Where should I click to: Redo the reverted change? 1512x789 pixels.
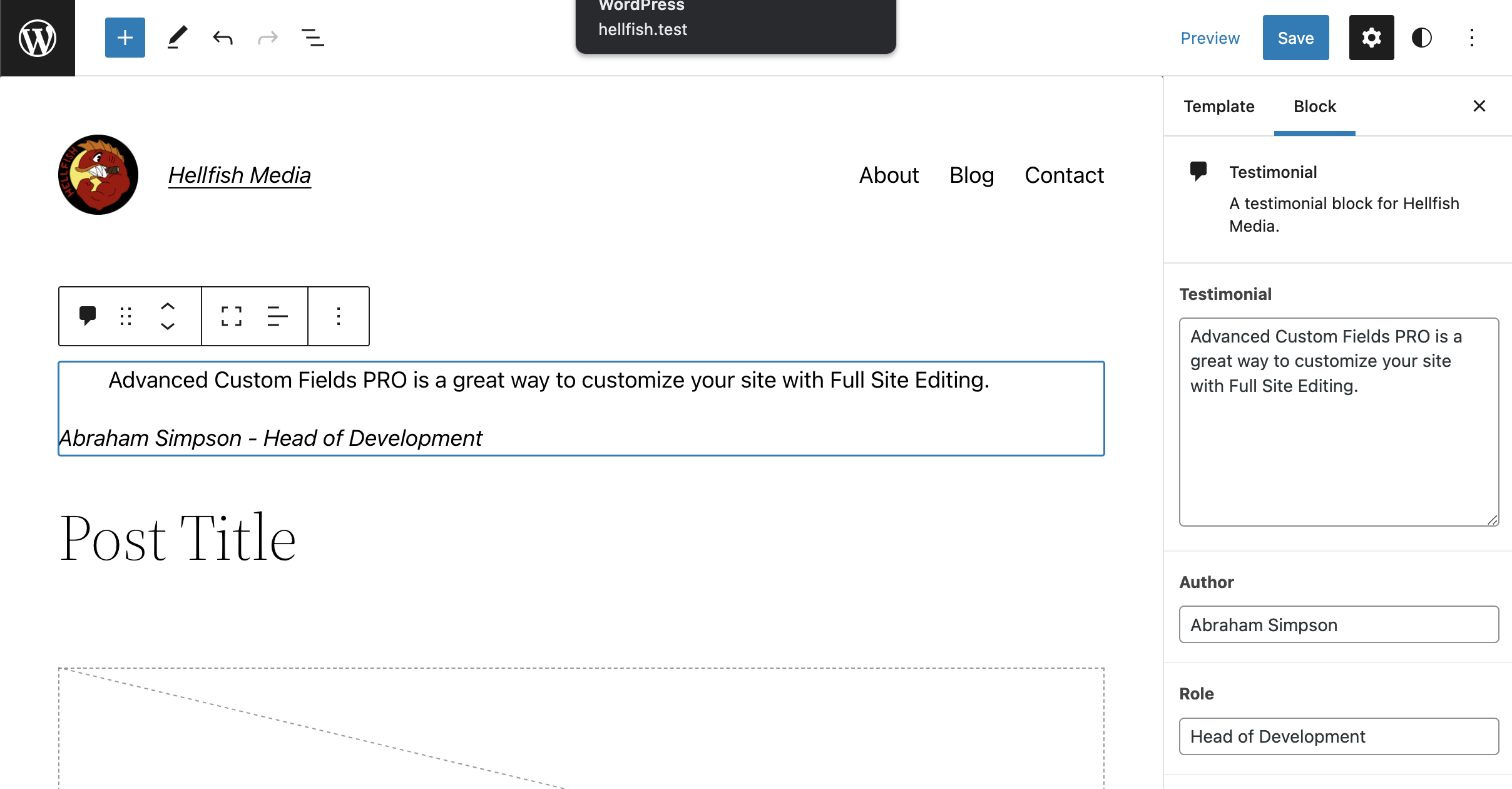268,38
